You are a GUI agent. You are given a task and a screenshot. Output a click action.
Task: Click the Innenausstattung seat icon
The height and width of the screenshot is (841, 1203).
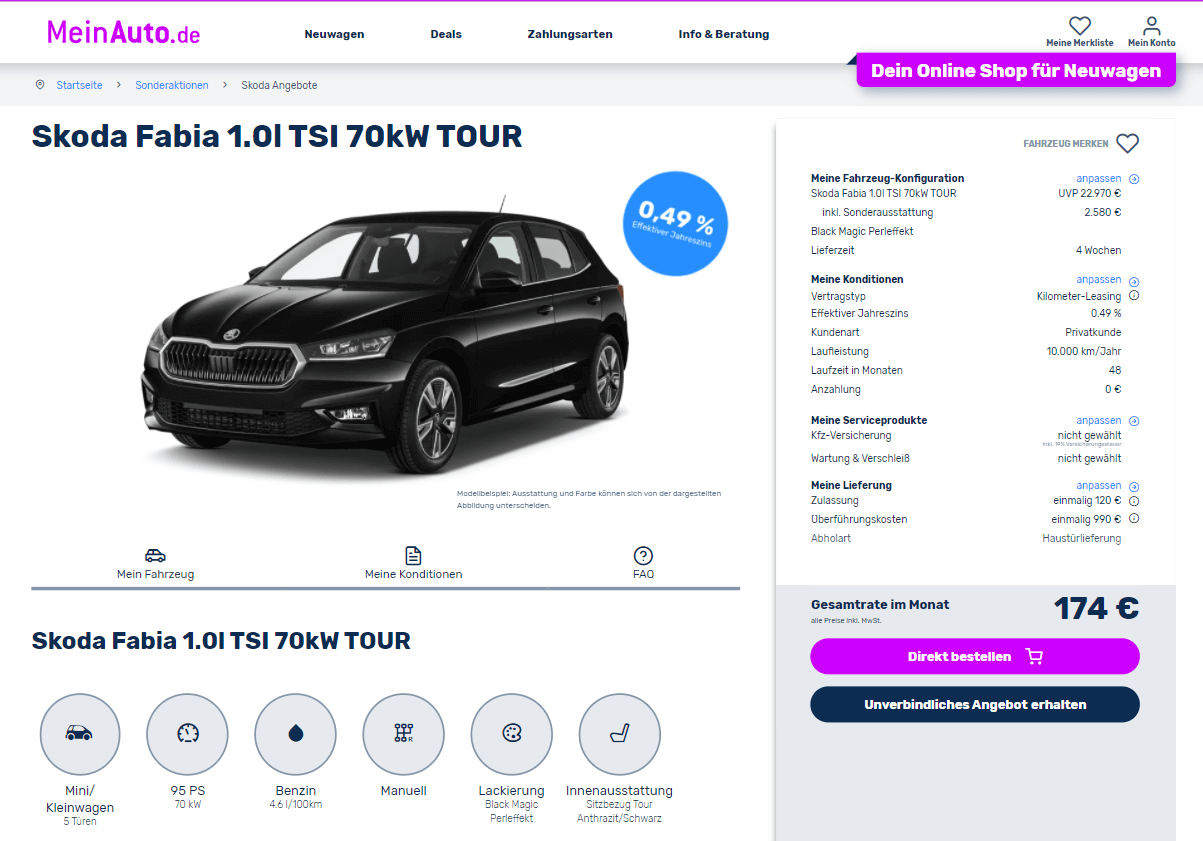(x=619, y=734)
